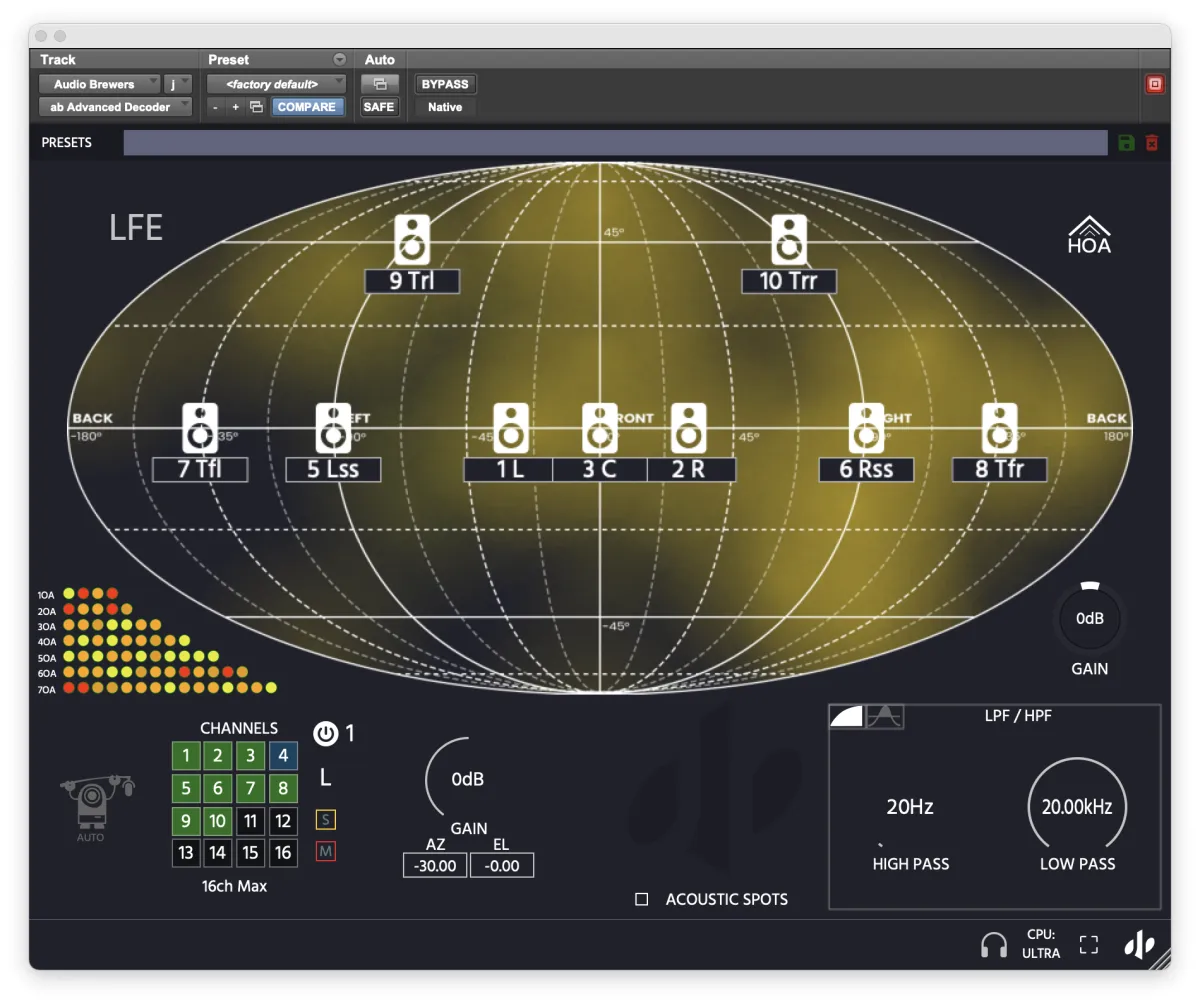Click the fullscreen brackets icon
The image size is (1200, 1004).
click(x=1089, y=945)
